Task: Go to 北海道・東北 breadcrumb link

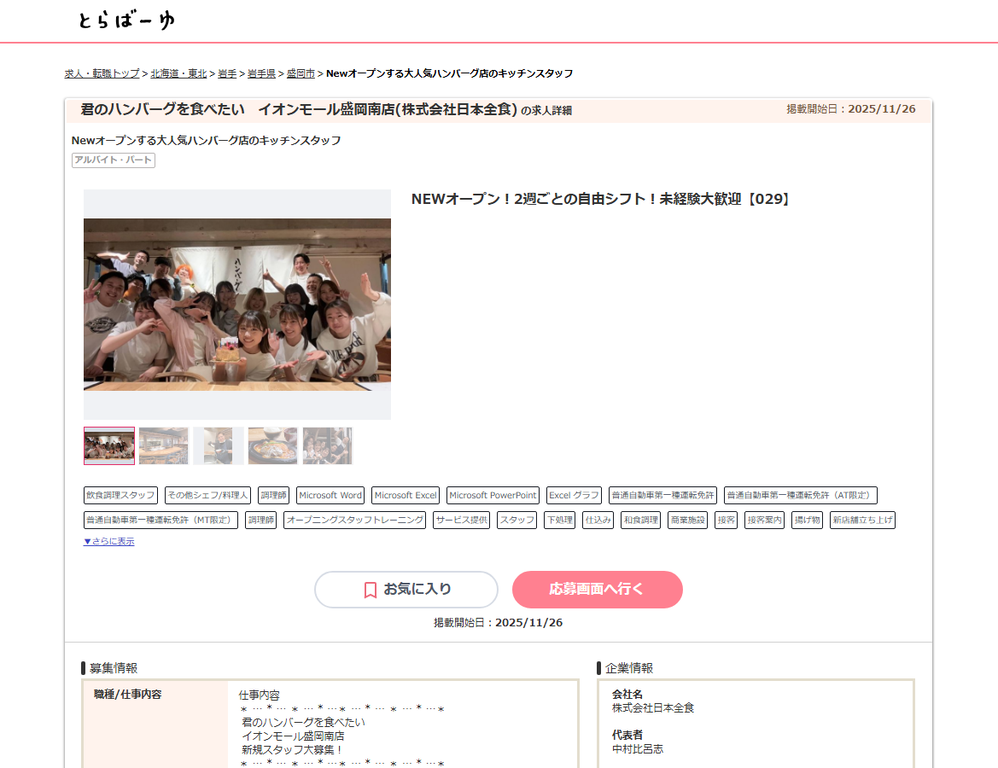Action: (x=179, y=74)
